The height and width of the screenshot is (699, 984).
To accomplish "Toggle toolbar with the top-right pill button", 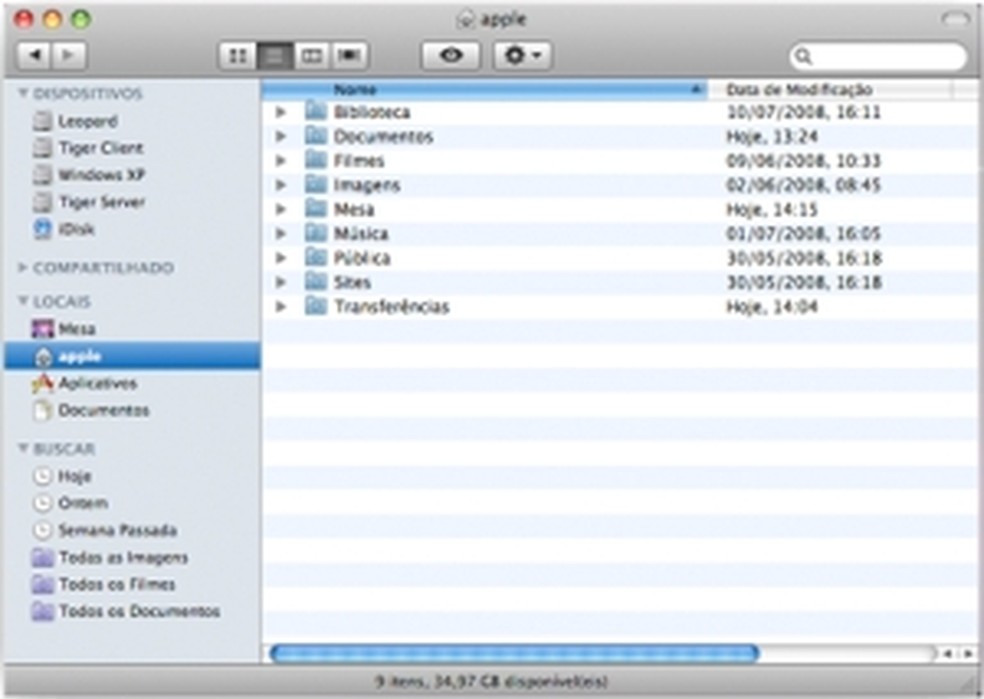I will (x=955, y=19).
